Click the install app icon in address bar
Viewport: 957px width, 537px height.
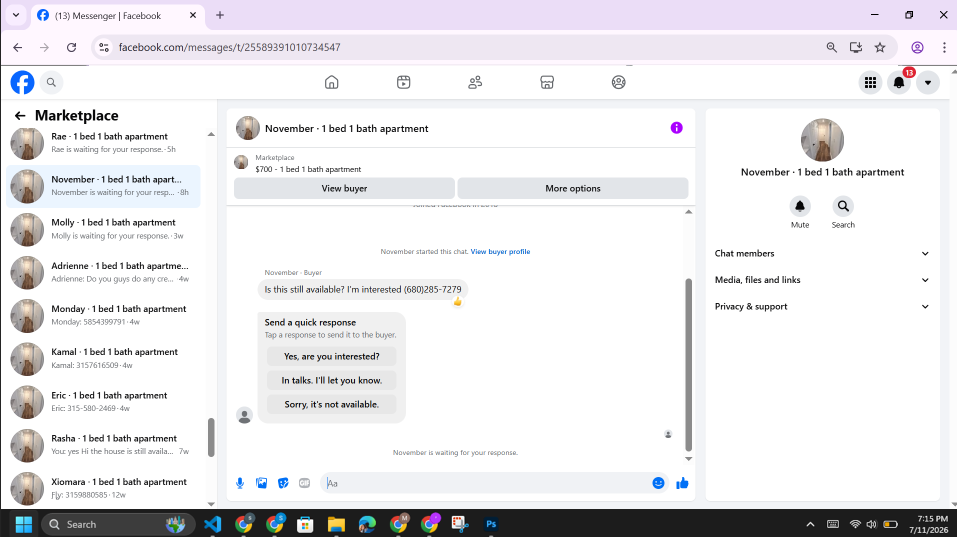(856, 47)
